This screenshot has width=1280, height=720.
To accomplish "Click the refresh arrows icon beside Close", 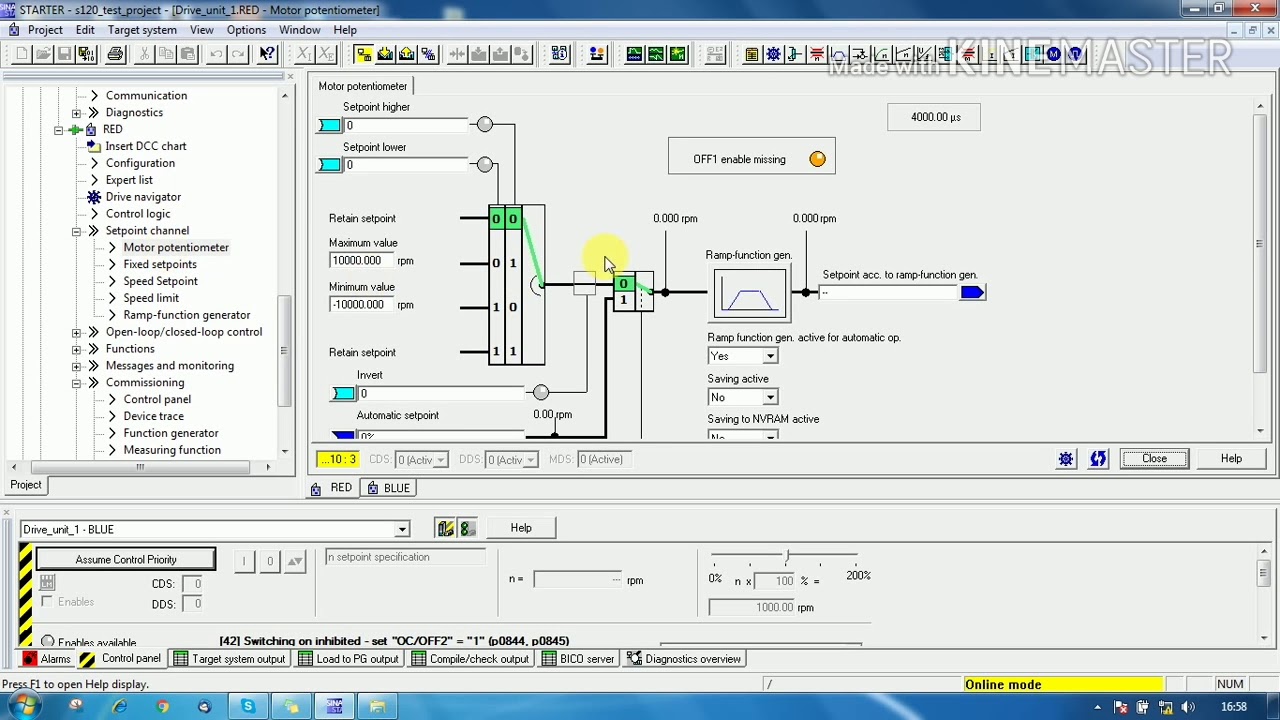I will (1098, 459).
